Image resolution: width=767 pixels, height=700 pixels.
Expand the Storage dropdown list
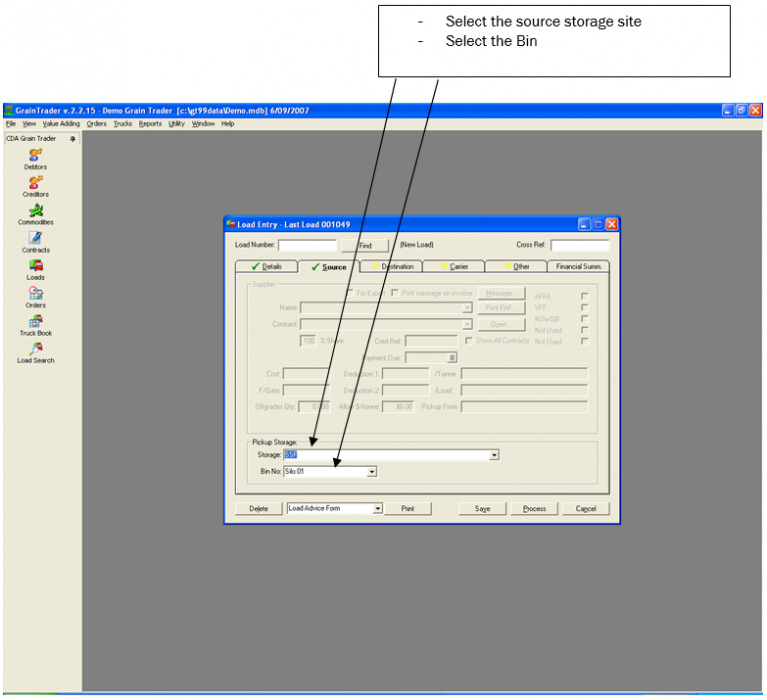tap(494, 455)
